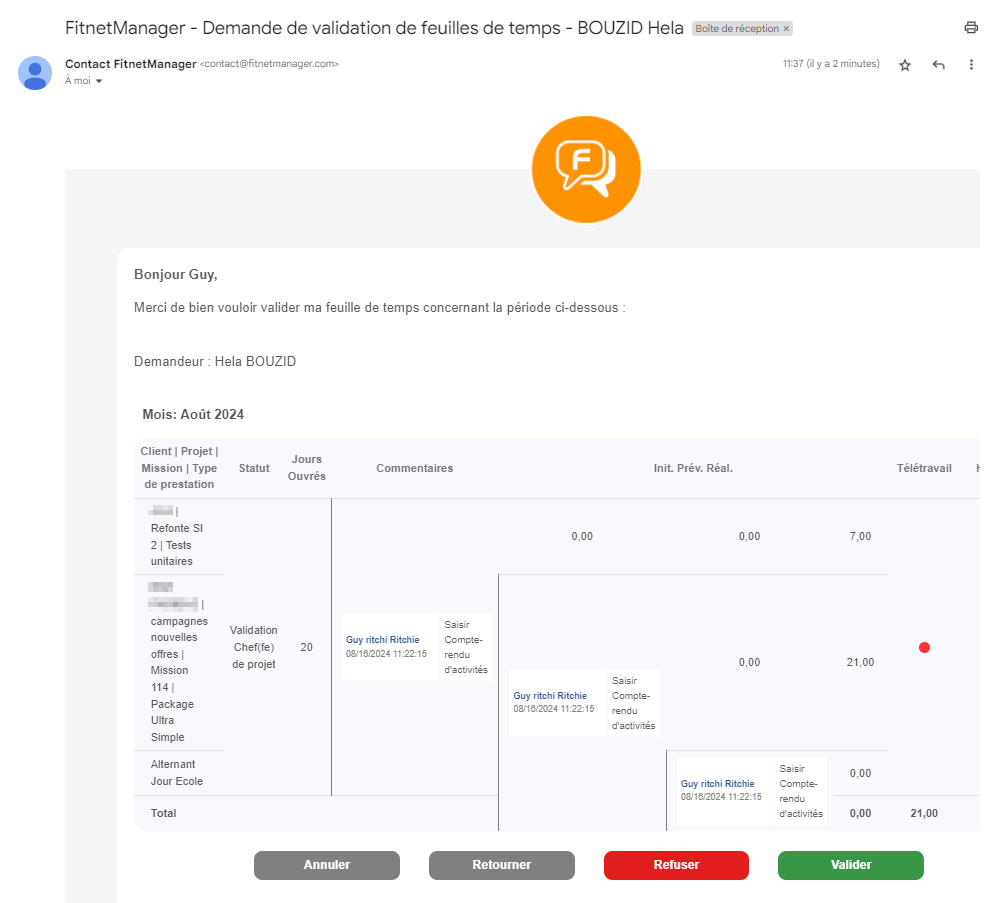Image resolution: width=990 pixels, height=903 pixels.
Task: Click the reply arrow icon
Action: click(938, 65)
